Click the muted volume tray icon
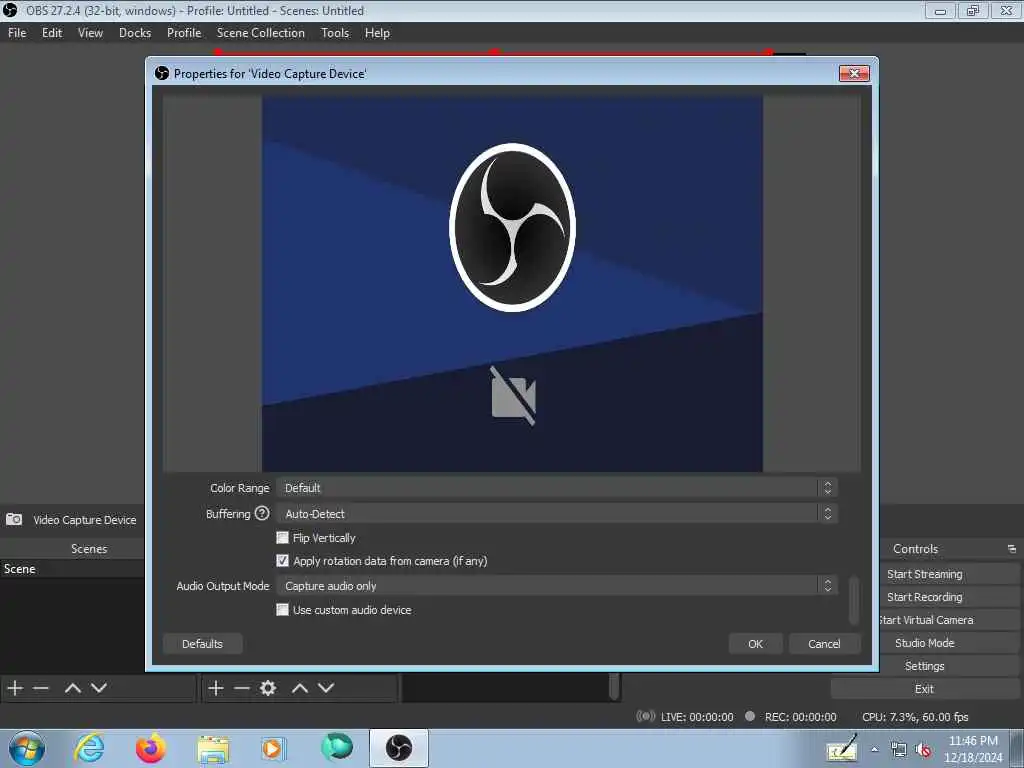Image resolution: width=1024 pixels, height=768 pixels. click(923, 750)
